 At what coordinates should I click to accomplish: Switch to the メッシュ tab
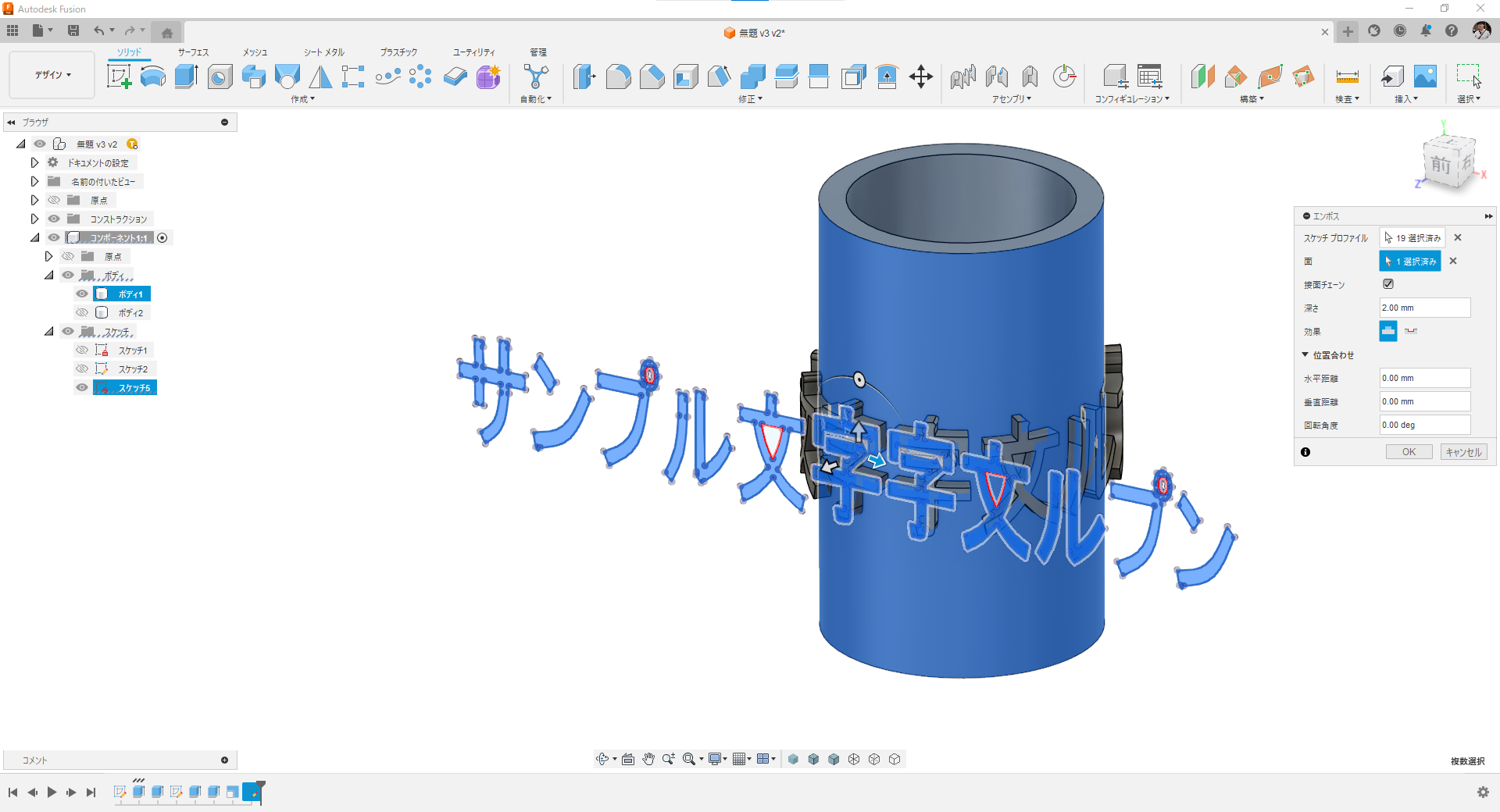point(255,52)
